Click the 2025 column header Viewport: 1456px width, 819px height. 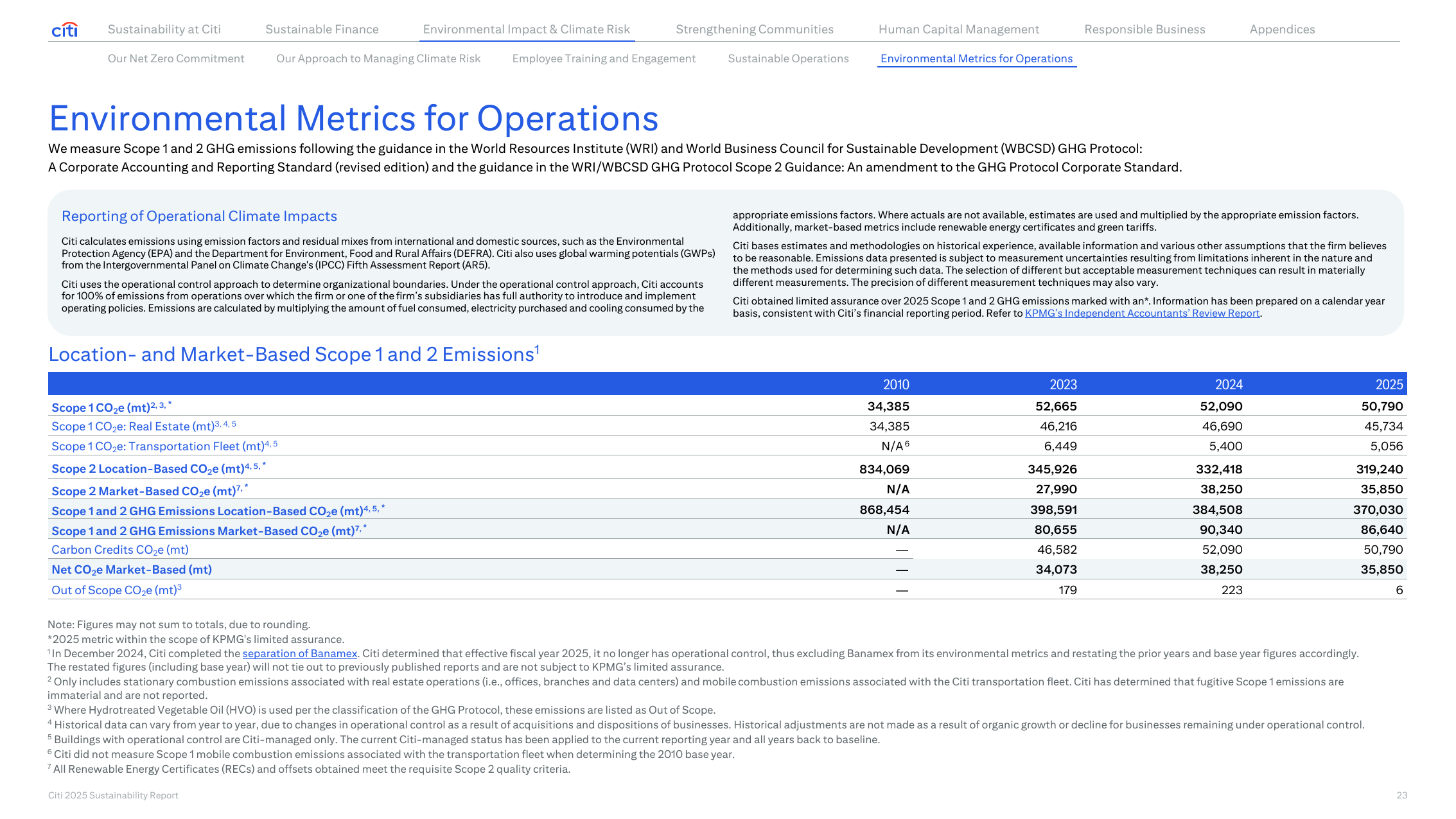(1389, 384)
